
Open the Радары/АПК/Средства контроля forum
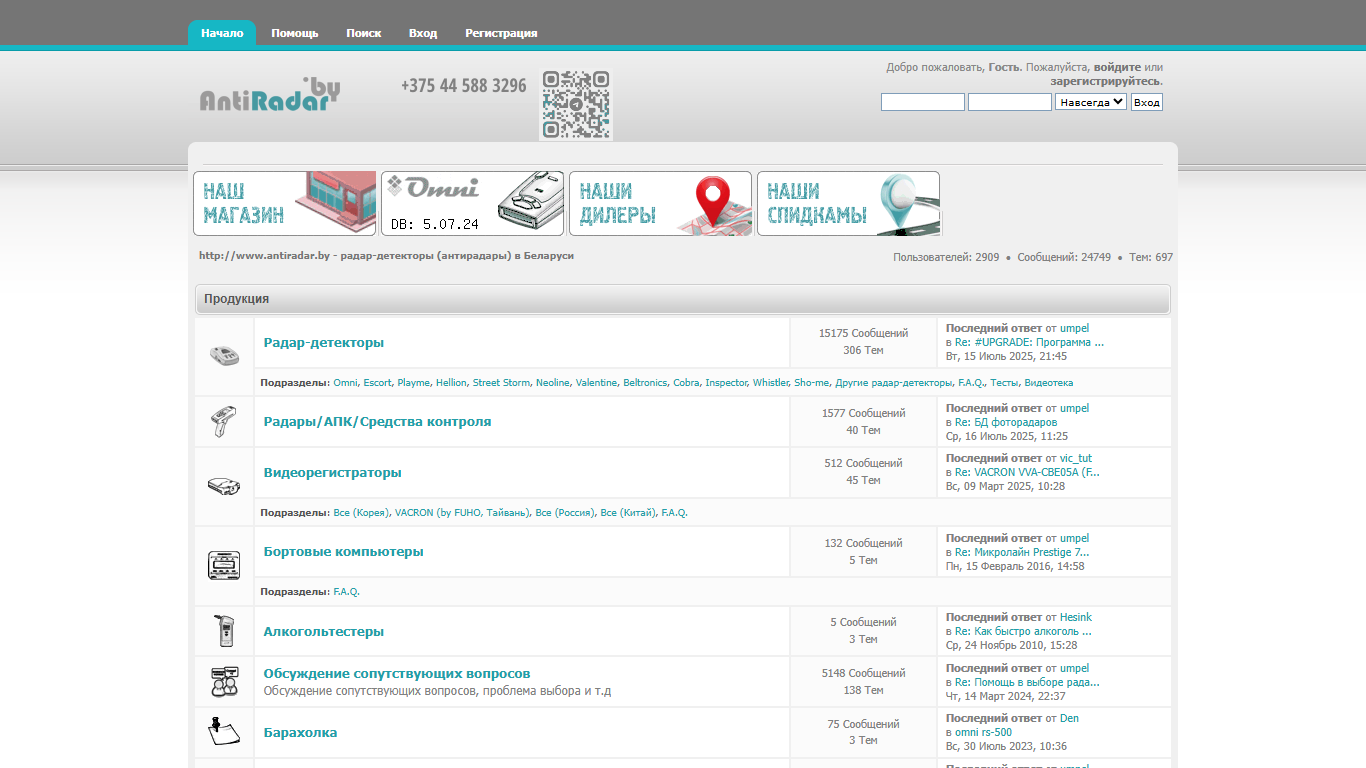tap(378, 421)
